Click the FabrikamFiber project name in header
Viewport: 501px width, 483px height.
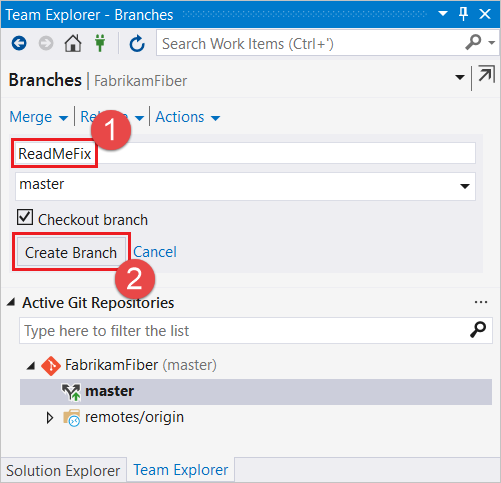[x=140, y=81]
